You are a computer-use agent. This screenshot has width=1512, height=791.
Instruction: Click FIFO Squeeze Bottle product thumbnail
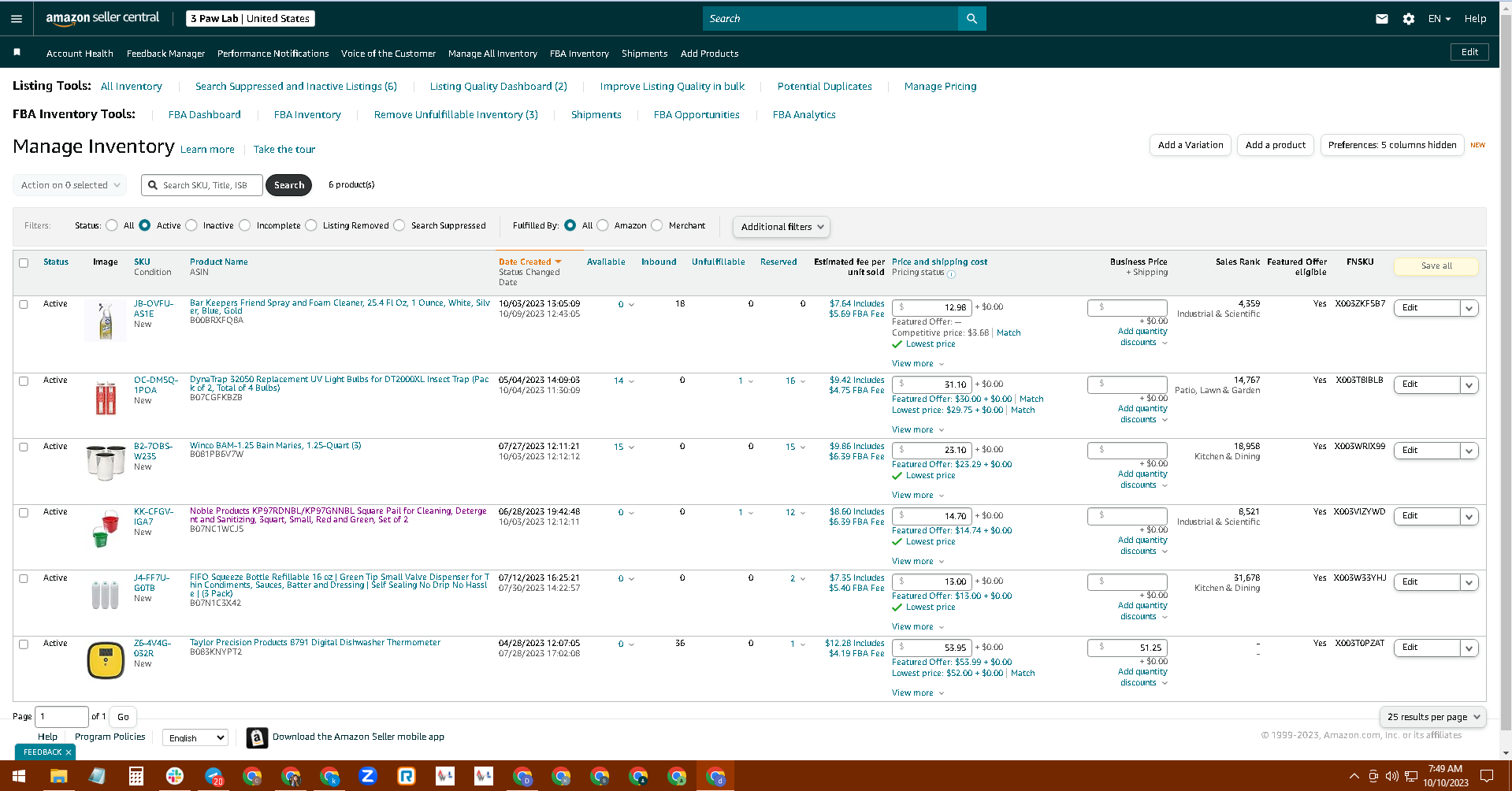(106, 595)
